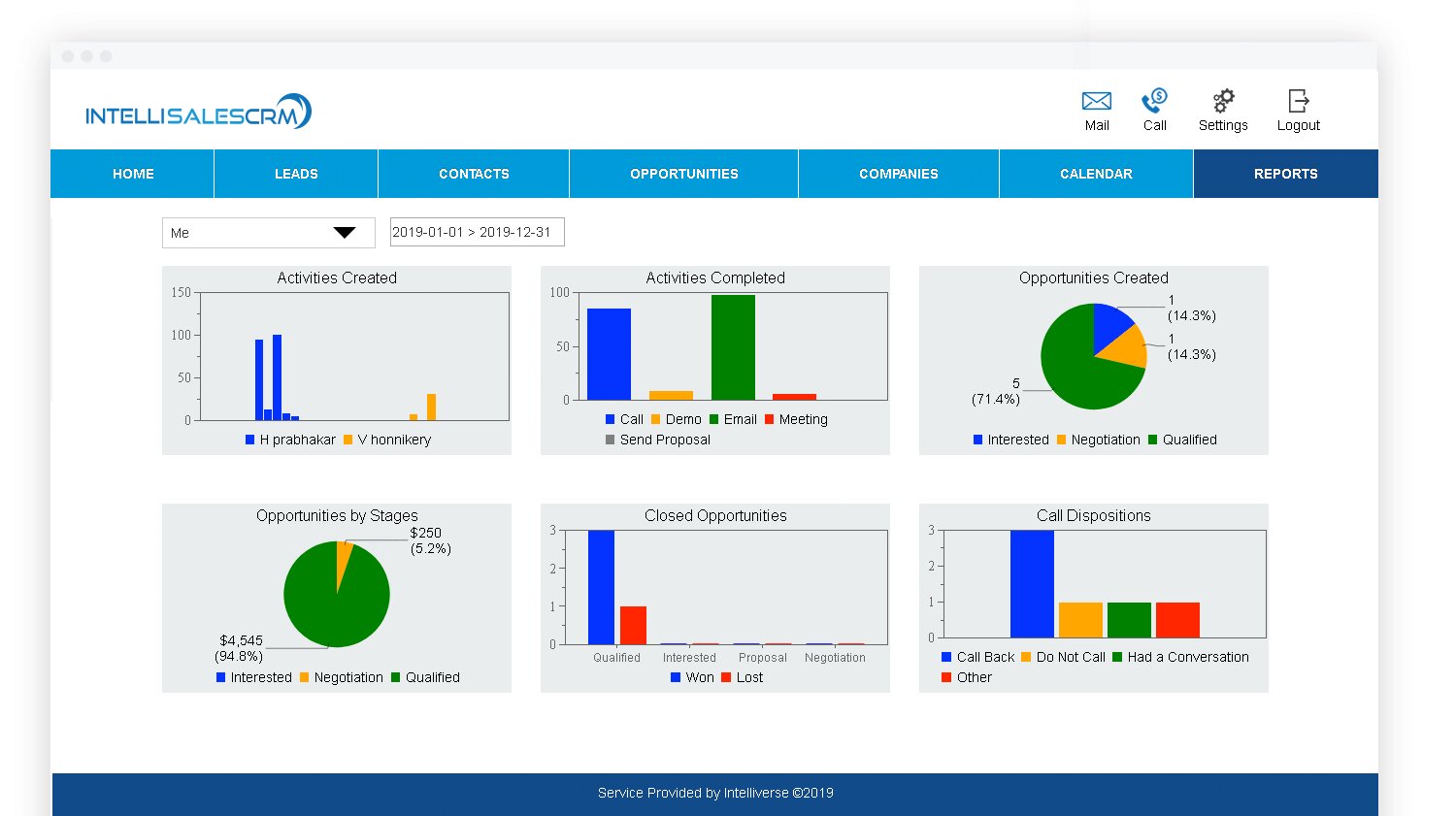Click the green Qualified pie slice in Opportunities Created
The width and height of the screenshot is (1456, 816).
(1077, 374)
